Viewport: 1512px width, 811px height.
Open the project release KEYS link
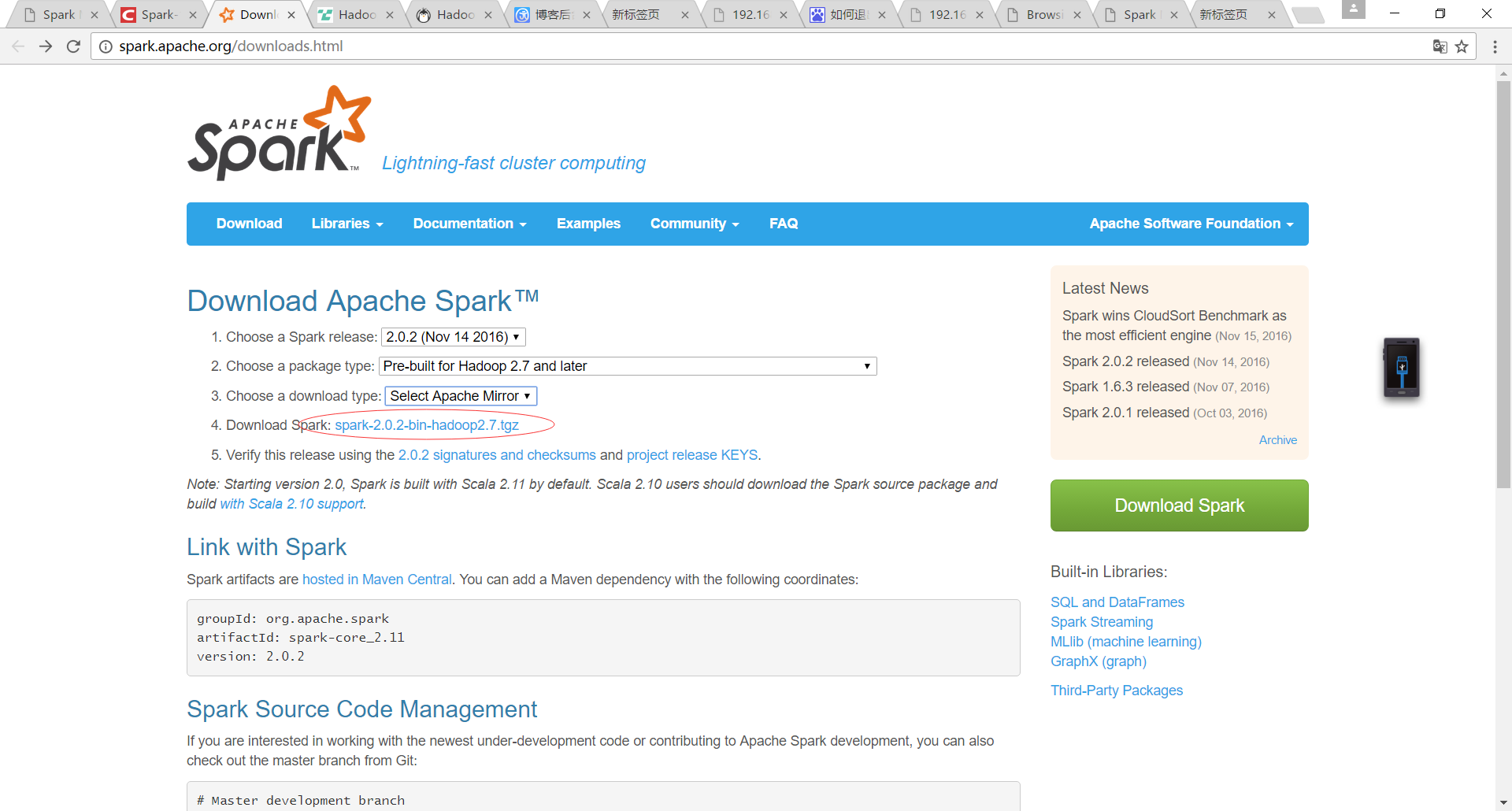(x=691, y=455)
